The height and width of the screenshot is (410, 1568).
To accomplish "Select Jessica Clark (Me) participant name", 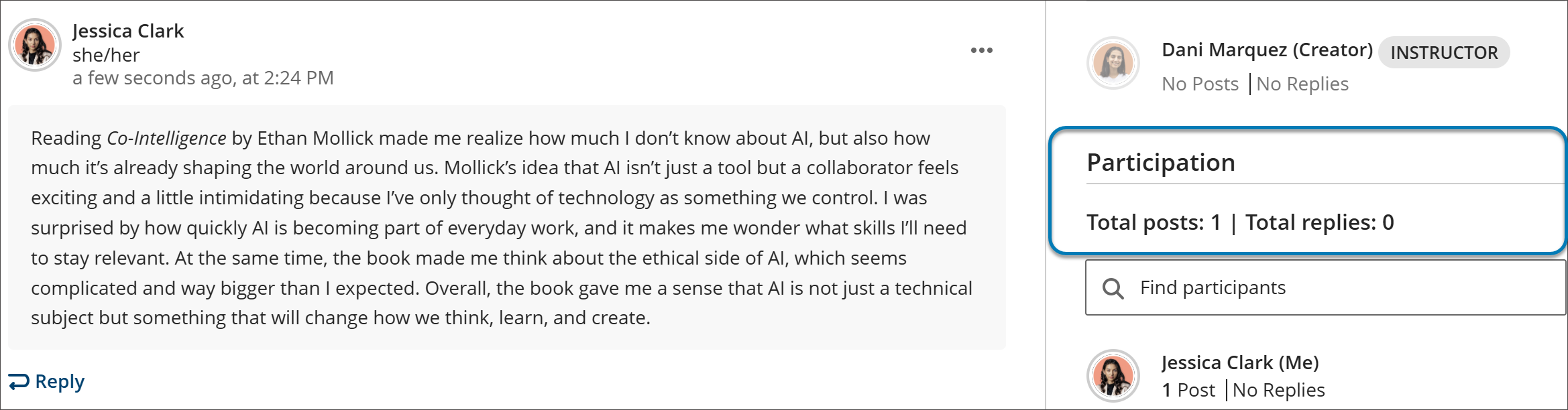I will pos(1240,362).
